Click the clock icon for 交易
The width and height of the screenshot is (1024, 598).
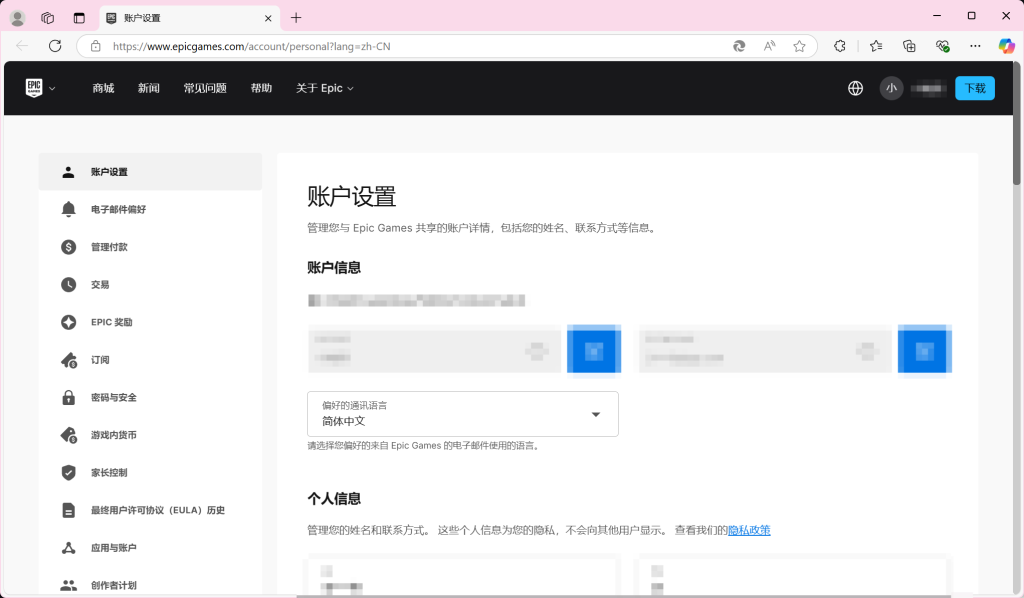coord(68,285)
